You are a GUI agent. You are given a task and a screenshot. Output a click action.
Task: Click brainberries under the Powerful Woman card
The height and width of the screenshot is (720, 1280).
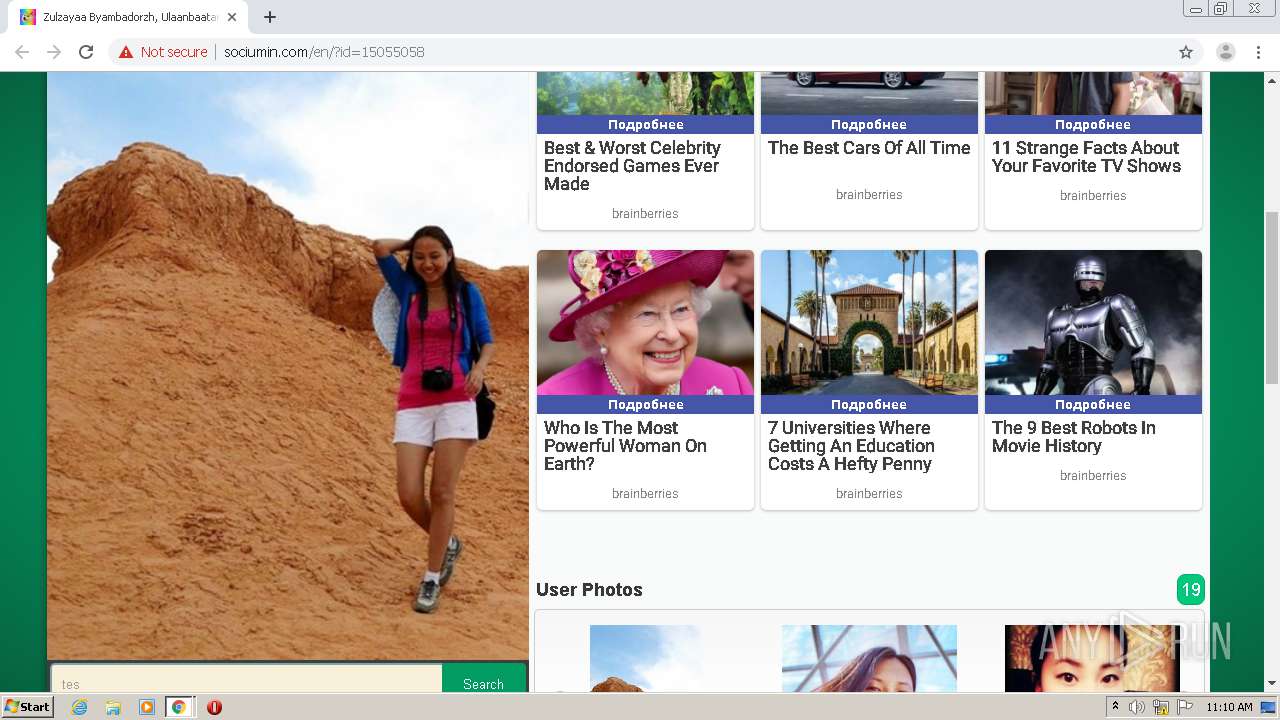tap(645, 494)
